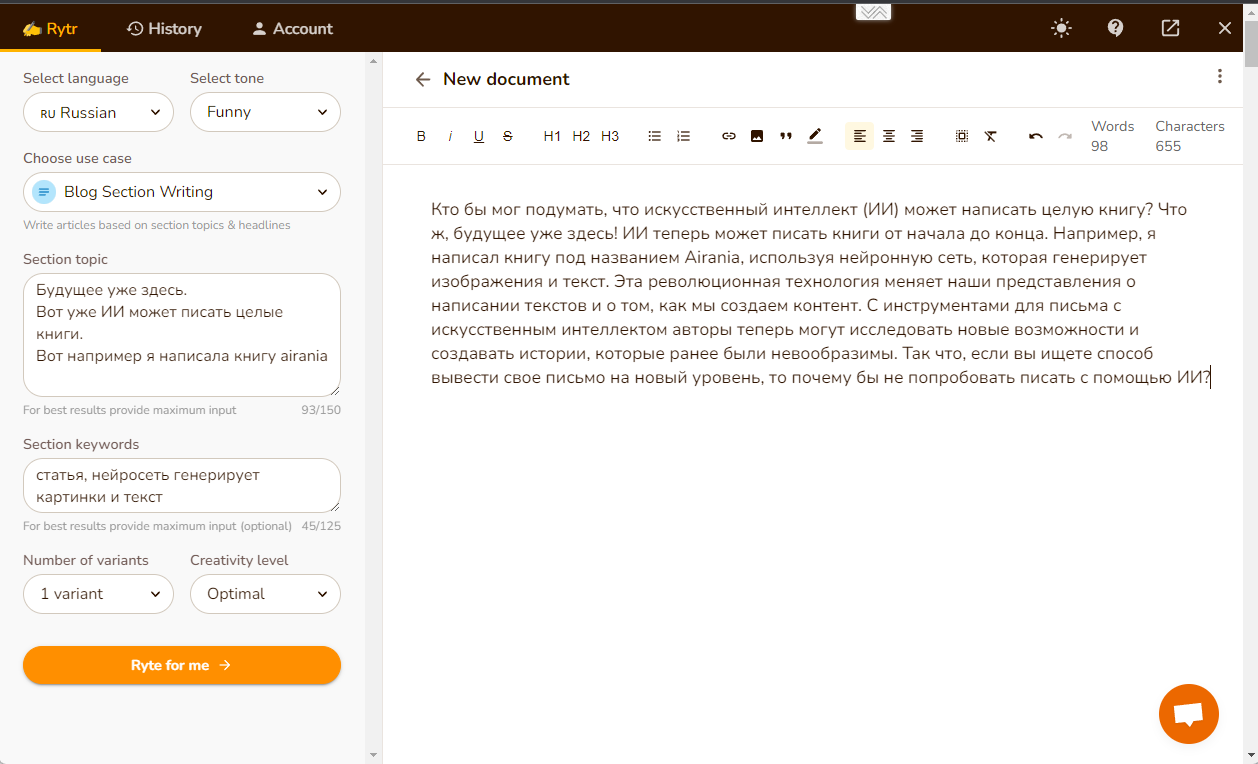Select all text icon
1258x764 pixels.
pyautogui.click(x=962, y=136)
